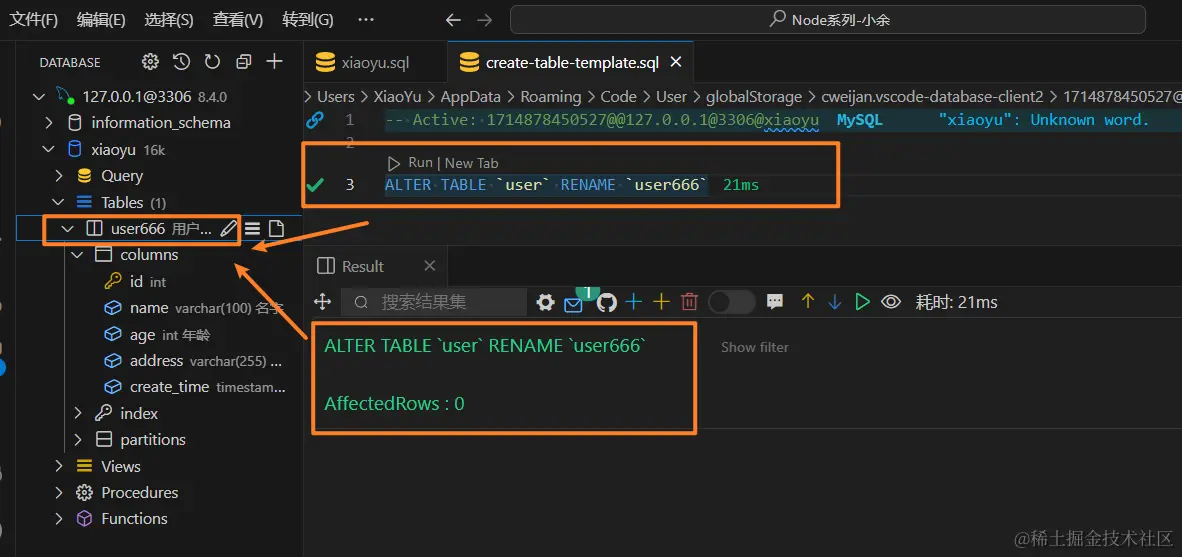Click the key icon next to id column

pos(112,281)
